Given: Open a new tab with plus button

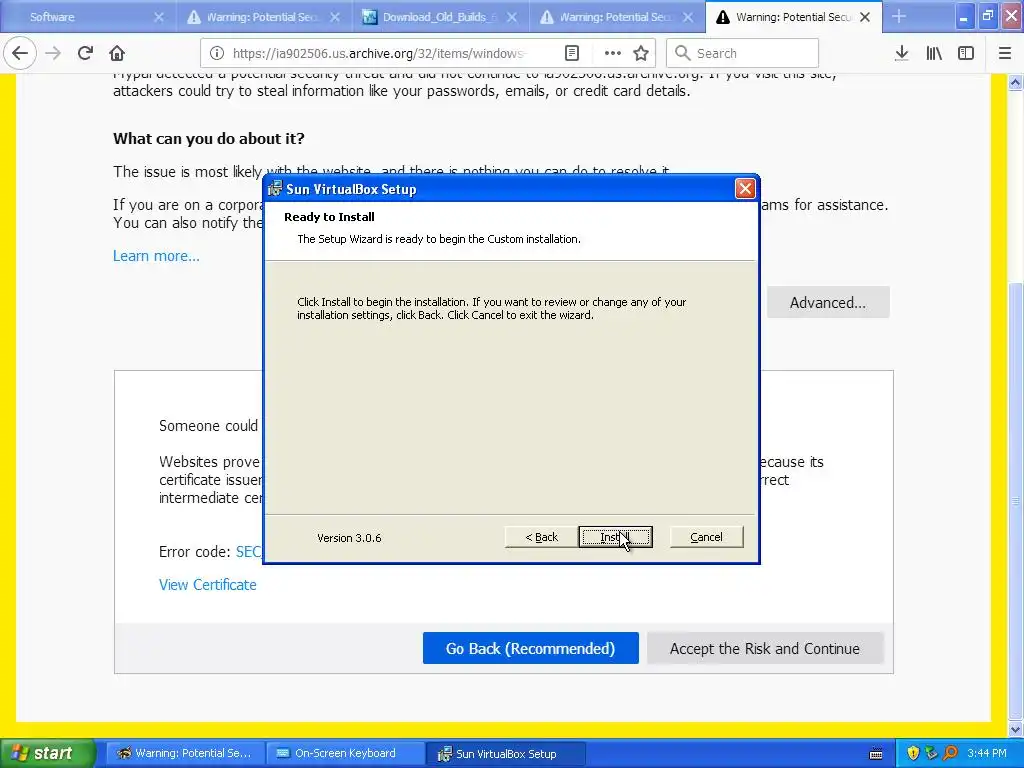Looking at the screenshot, I should coord(899,16).
